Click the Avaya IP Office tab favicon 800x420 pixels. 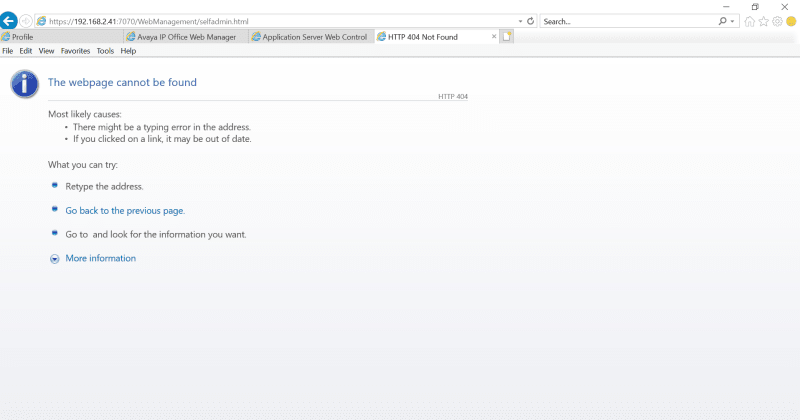131,37
